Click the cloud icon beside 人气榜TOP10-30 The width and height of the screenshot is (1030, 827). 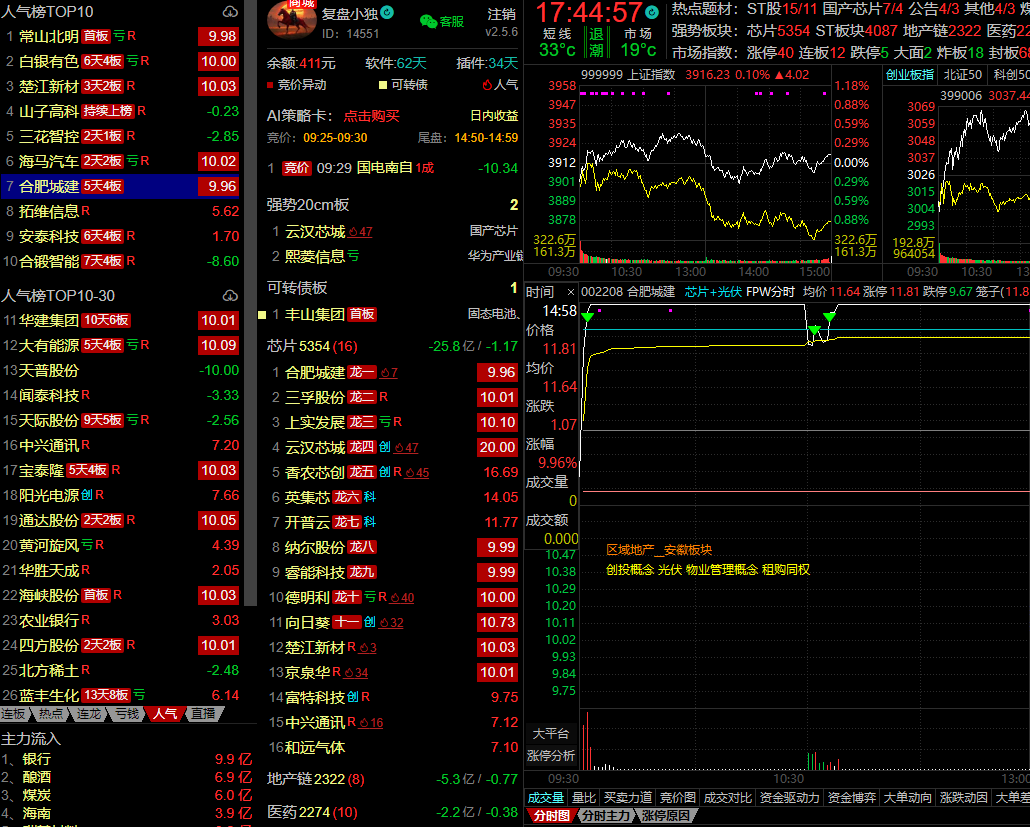230,296
